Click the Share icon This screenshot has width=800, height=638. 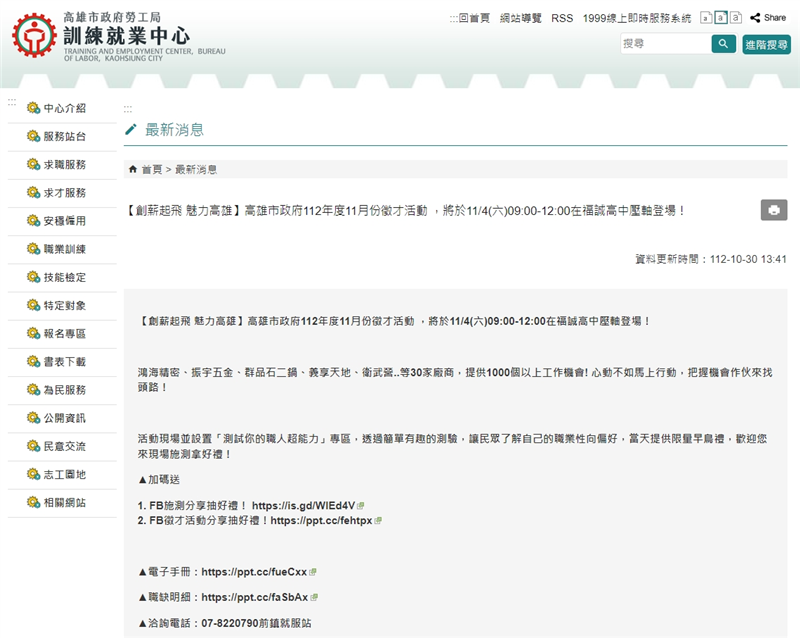tap(755, 18)
